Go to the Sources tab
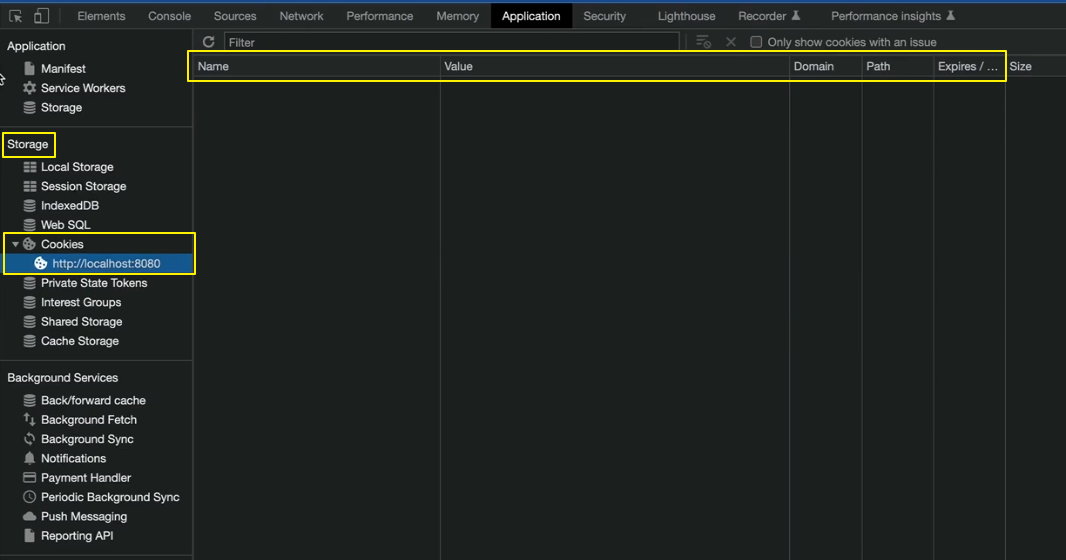This screenshot has height=560, width=1066. [x=235, y=16]
